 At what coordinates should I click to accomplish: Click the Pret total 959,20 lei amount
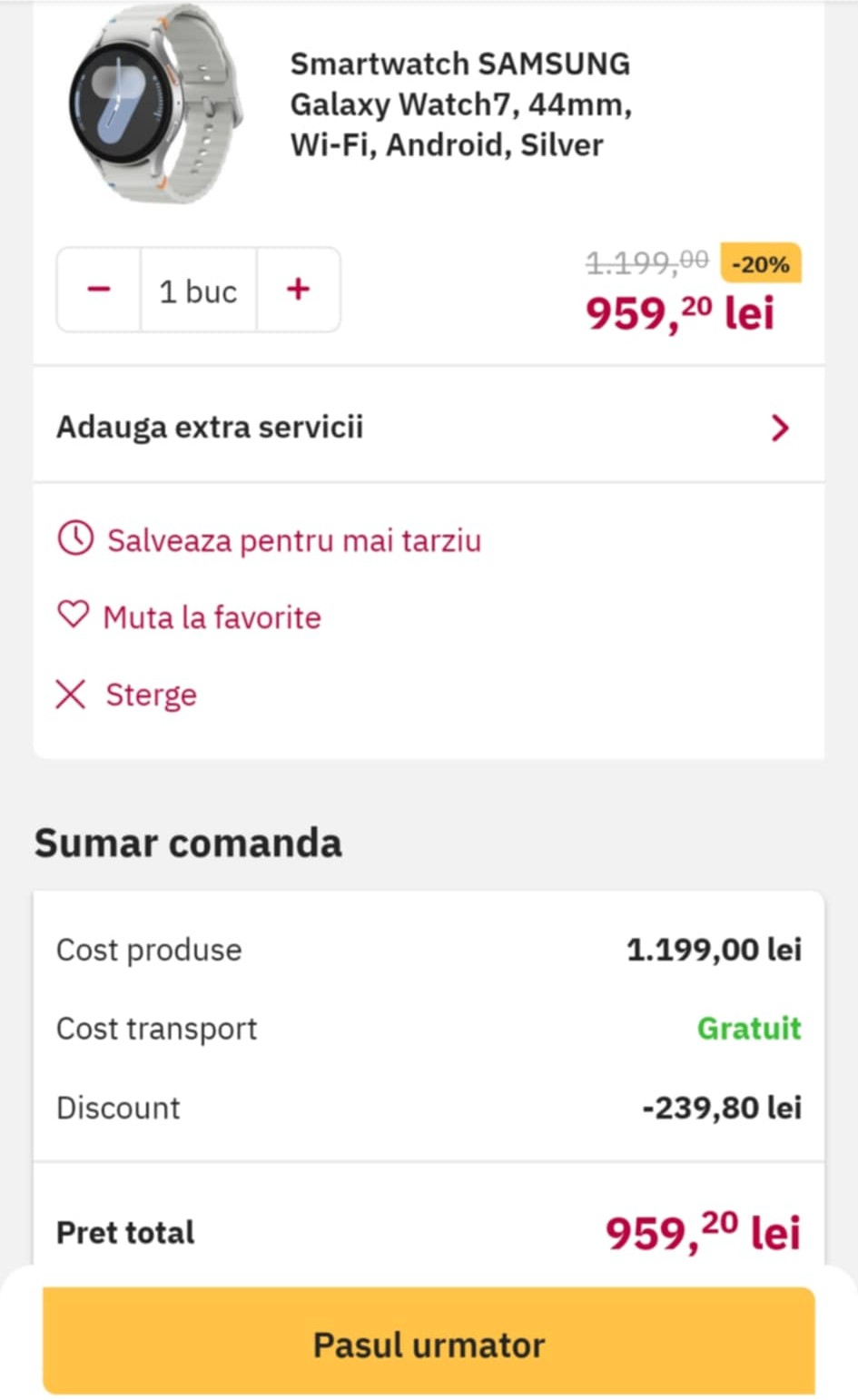click(703, 1232)
